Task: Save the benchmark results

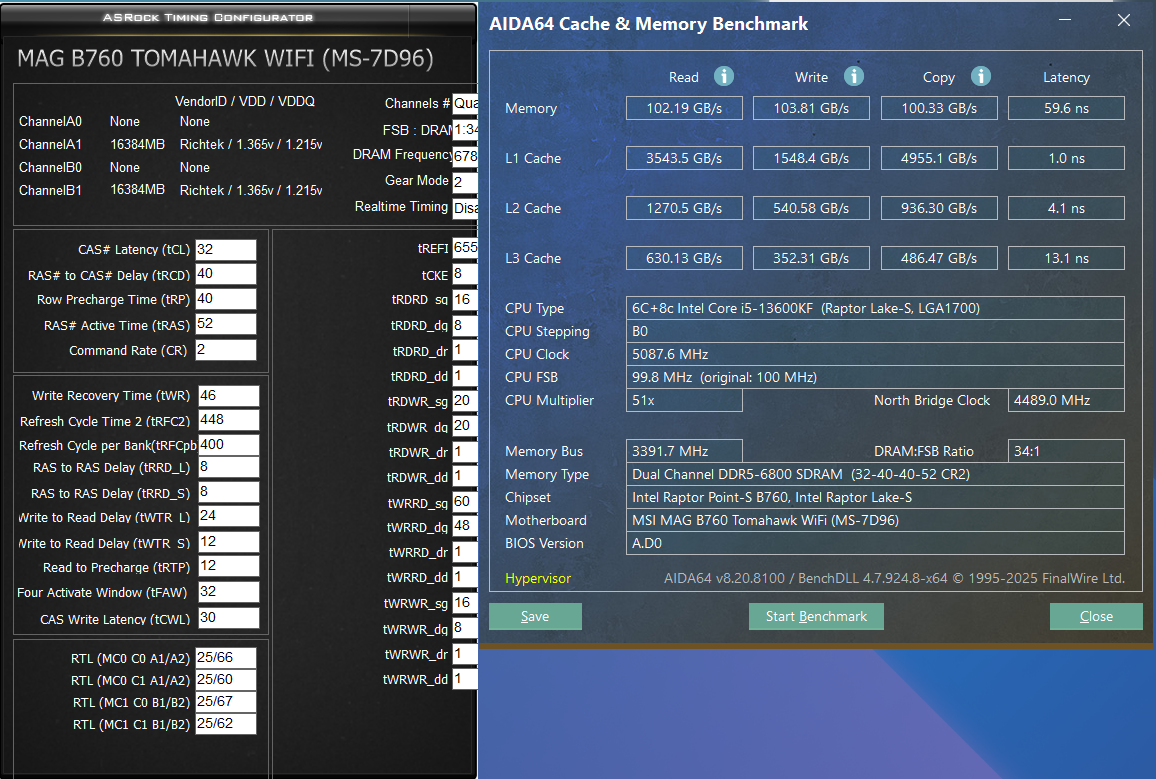Action: (535, 616)
